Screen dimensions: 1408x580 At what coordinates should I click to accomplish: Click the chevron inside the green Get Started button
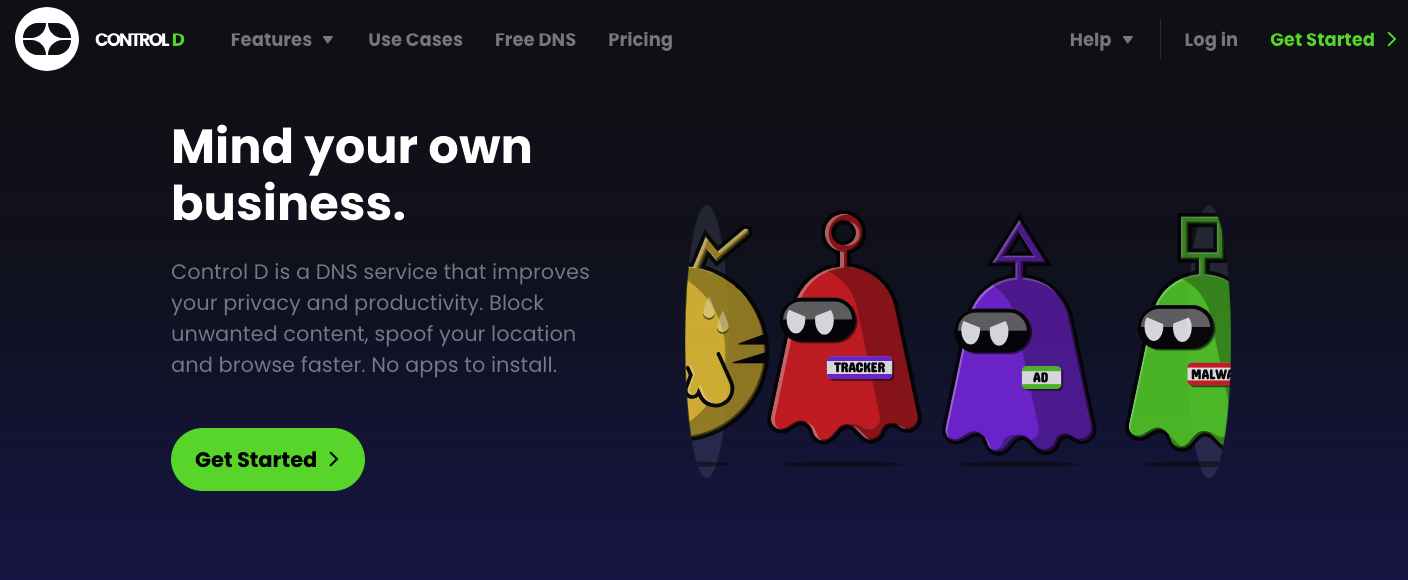click(334, 459)
